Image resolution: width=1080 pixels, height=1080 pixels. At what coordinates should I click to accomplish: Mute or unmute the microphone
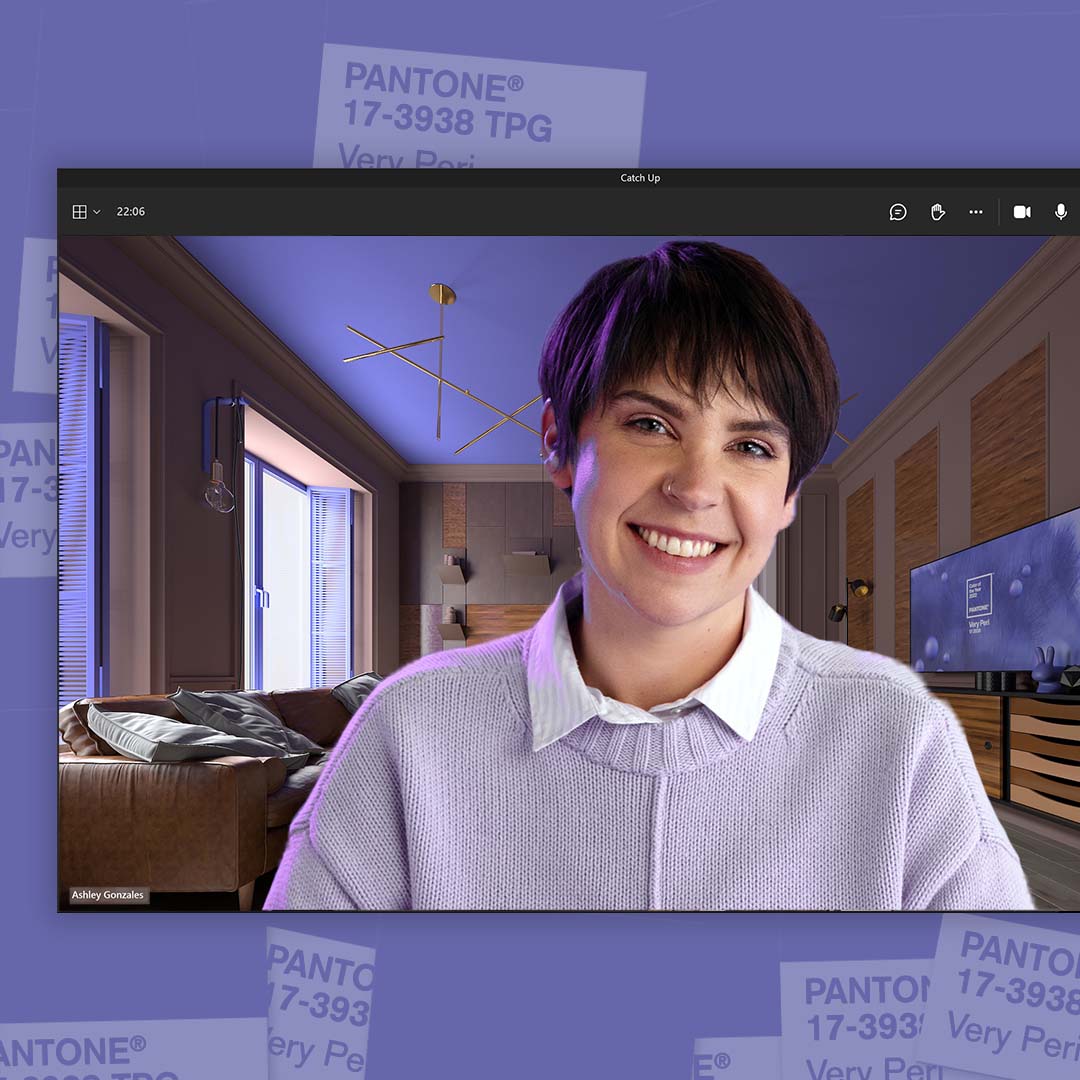1061,211
